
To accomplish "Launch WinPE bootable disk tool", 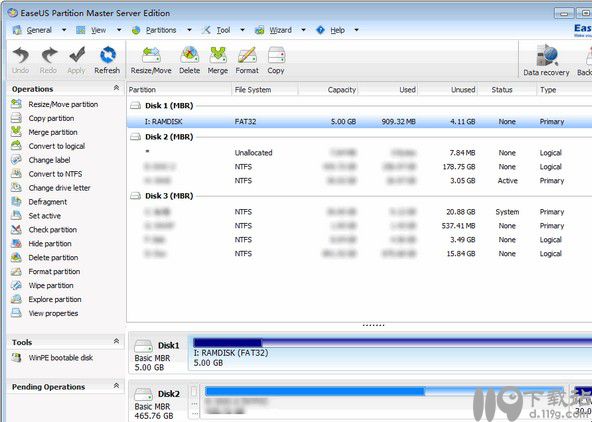I will click(52, 358).
